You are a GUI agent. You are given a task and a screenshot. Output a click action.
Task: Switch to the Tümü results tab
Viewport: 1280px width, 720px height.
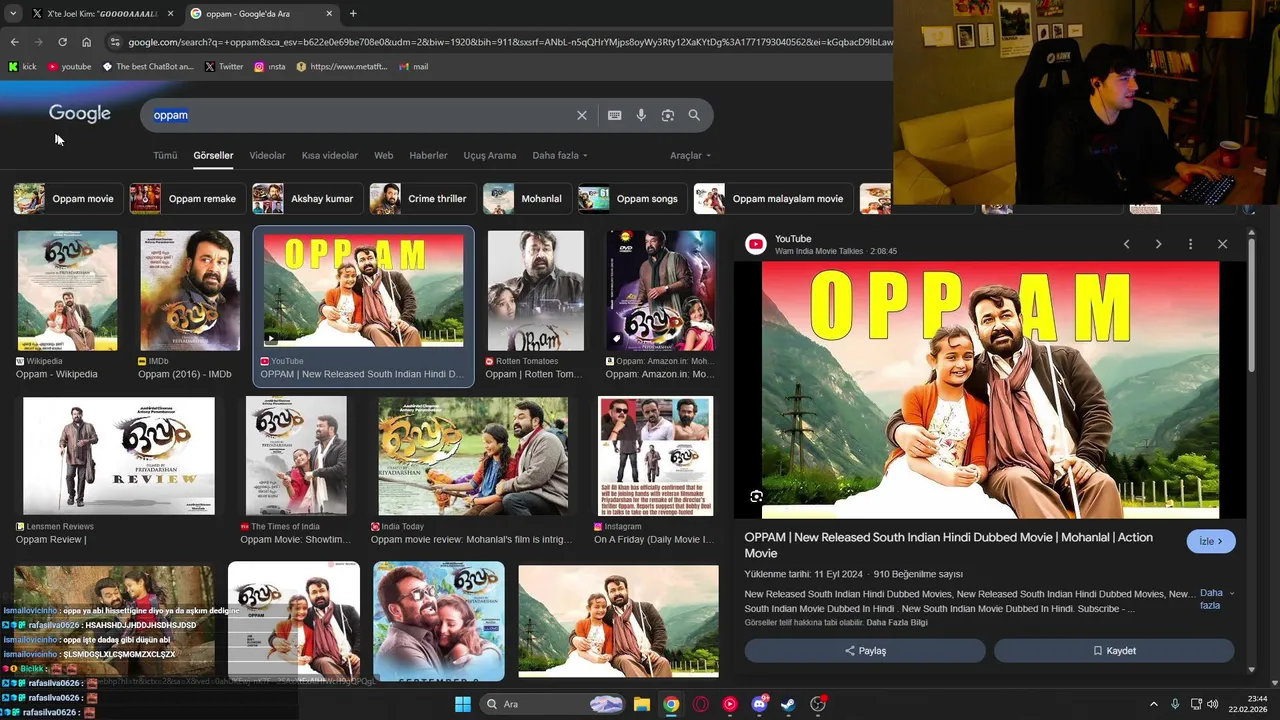[x=165, y=155]
